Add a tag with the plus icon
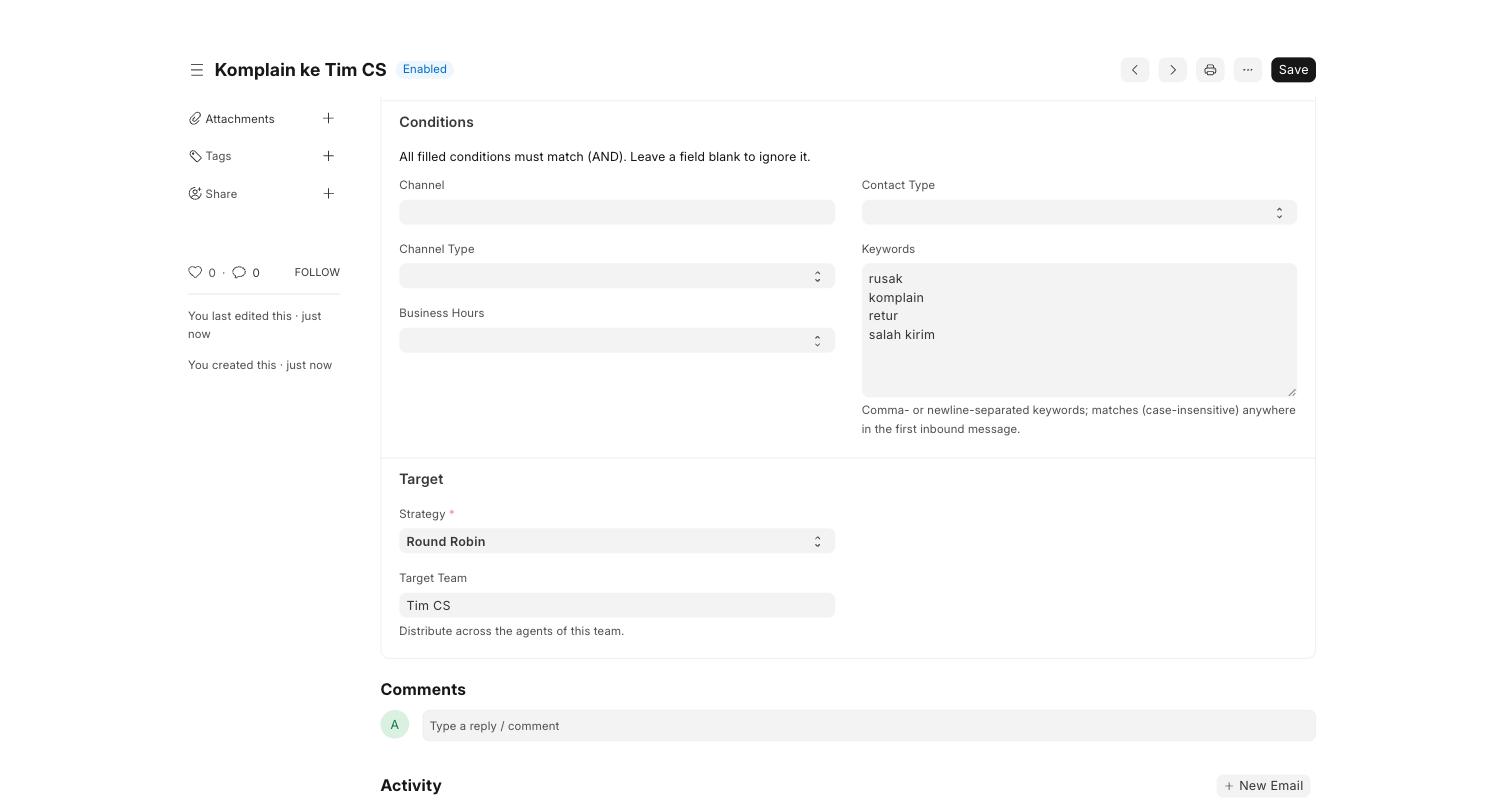This screenshot has height=812, width=1504. 328,156
